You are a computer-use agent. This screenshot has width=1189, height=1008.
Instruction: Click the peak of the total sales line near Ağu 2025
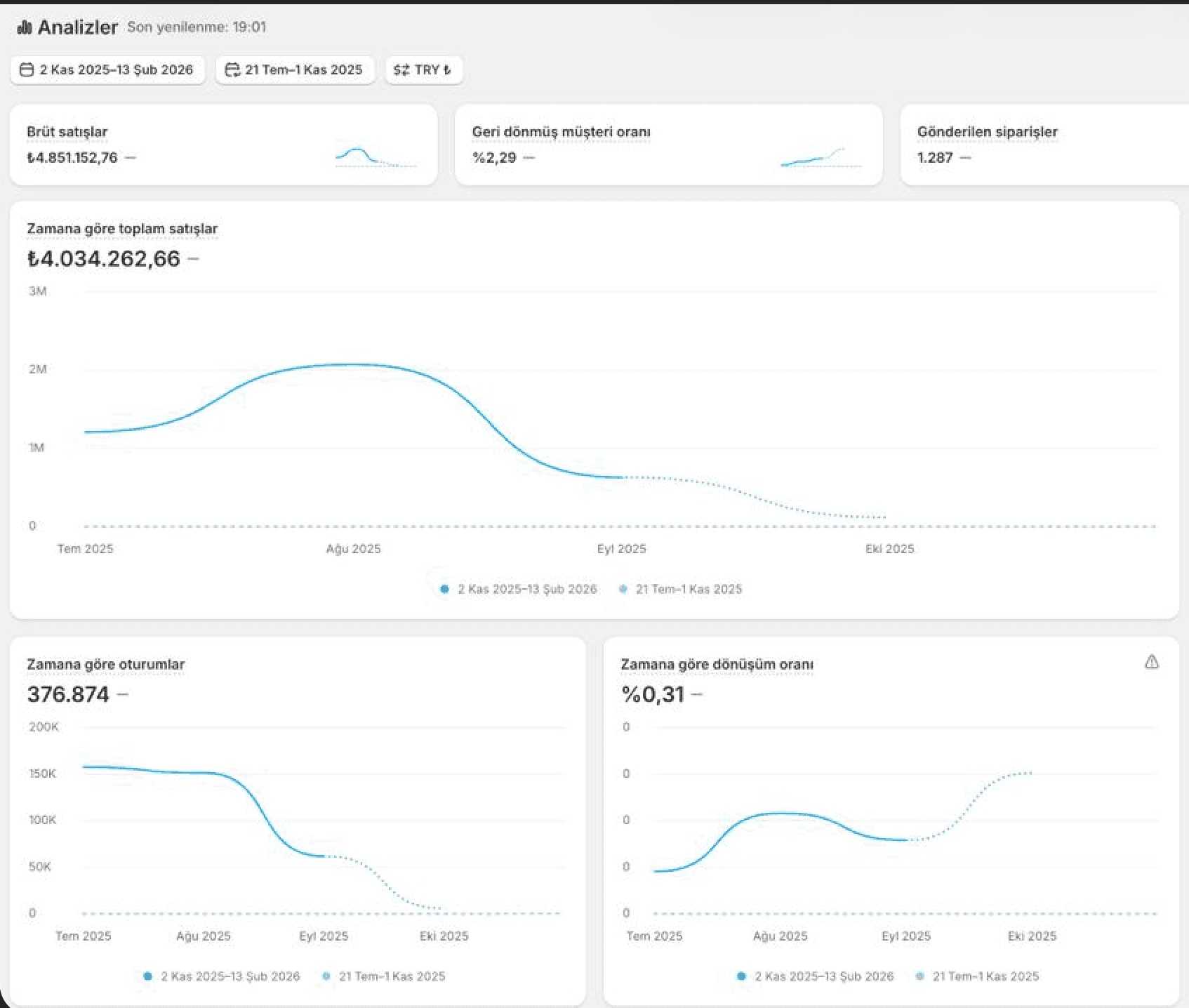[x=354, y=365]
